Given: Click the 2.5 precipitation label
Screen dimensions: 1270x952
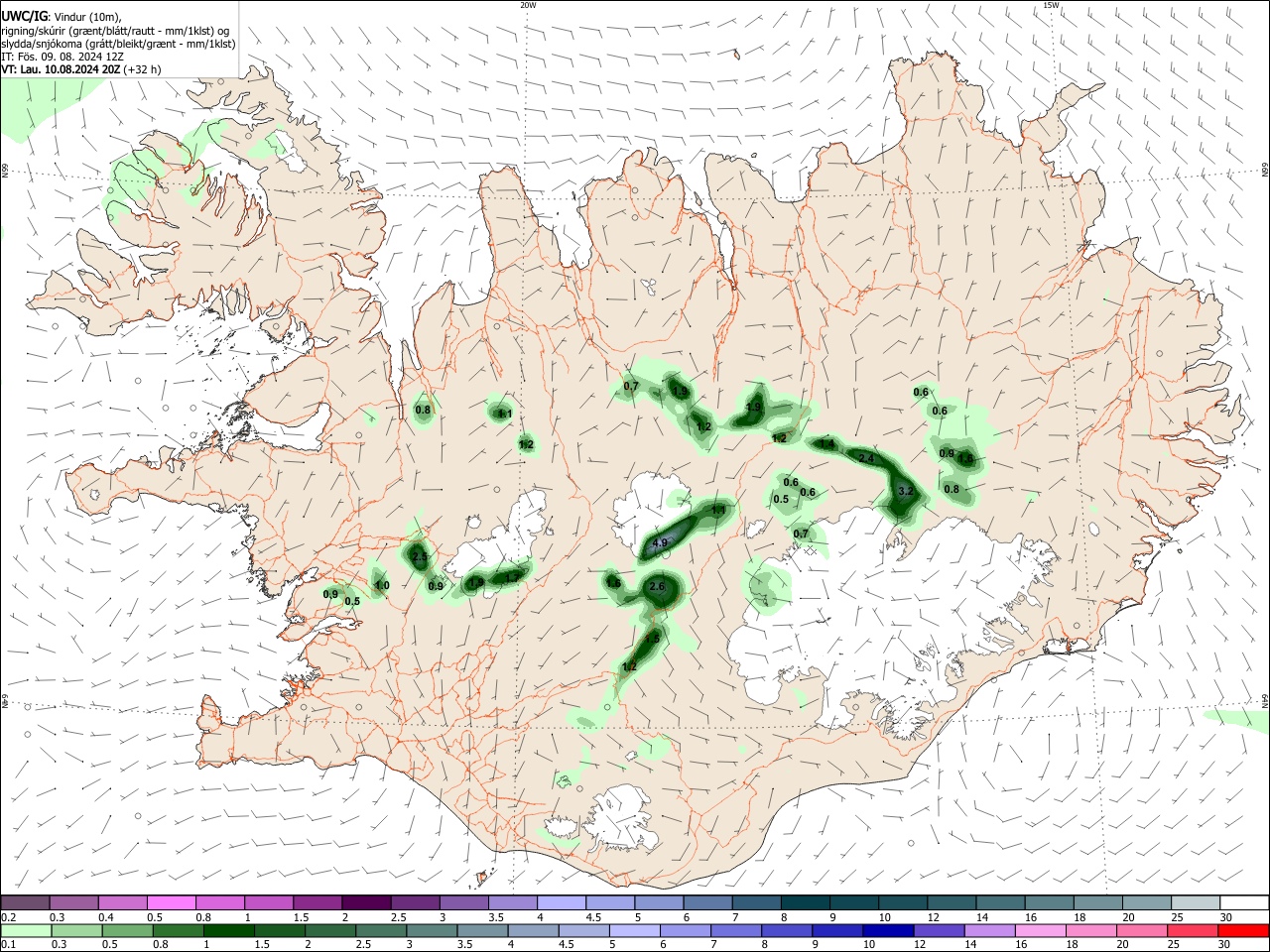Looking at the screenshot, I should click(x=420, y=558).
